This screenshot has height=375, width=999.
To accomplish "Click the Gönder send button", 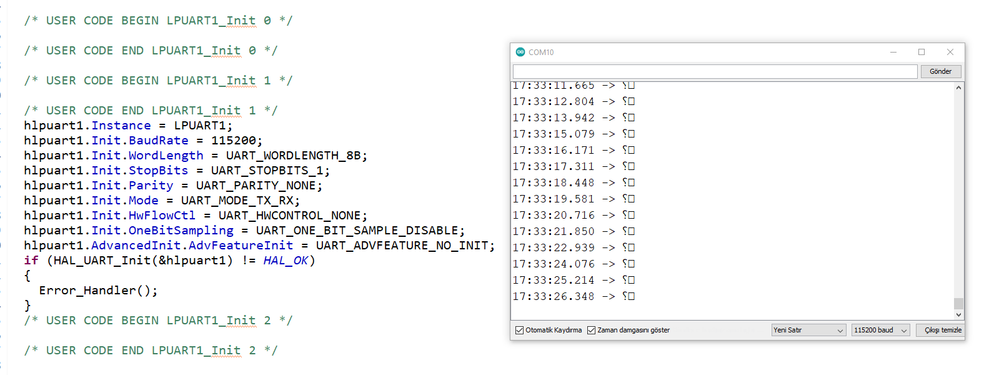I will tap(940, 71).
